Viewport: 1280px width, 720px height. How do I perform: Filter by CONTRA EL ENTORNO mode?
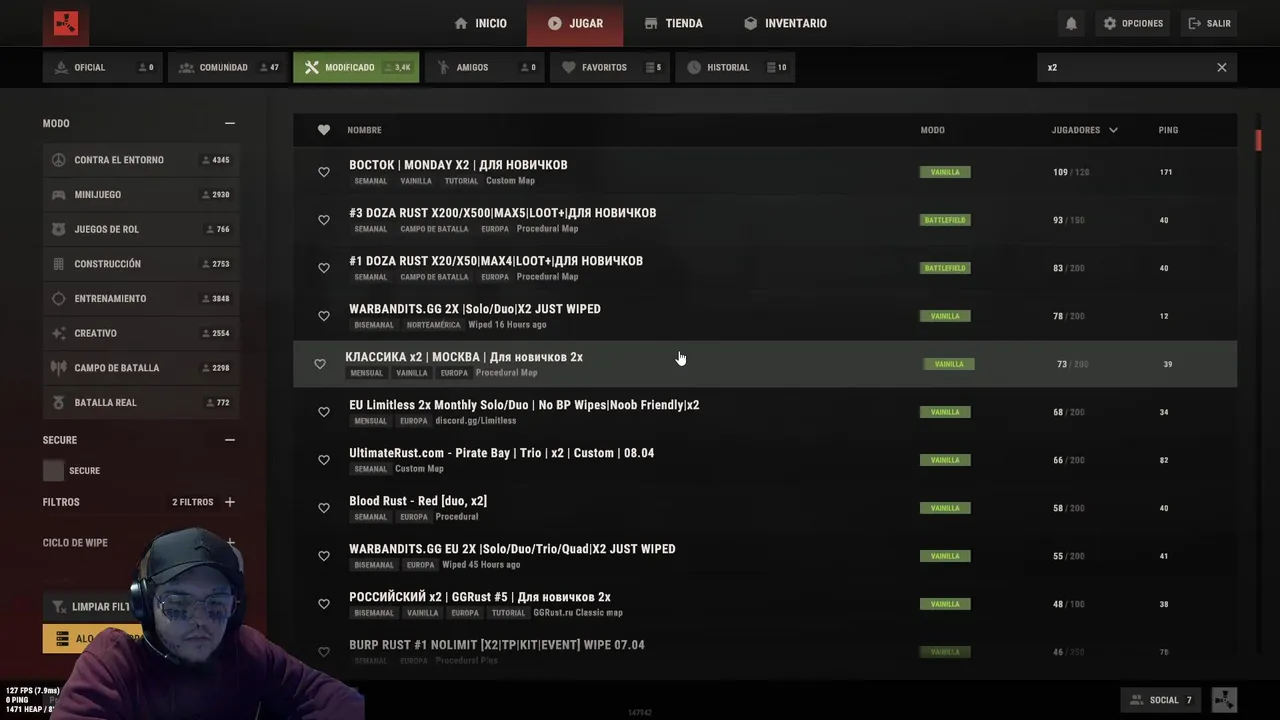click(140, 160)
